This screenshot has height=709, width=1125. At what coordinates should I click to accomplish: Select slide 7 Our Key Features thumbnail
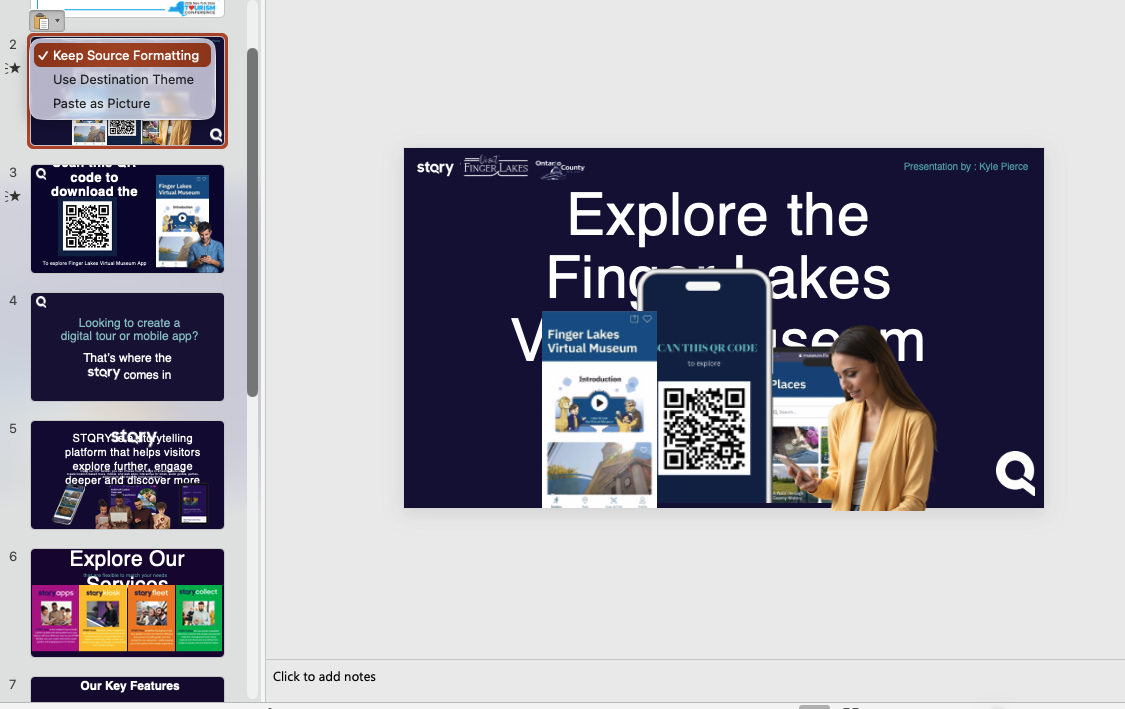click(x=127, y=689)
